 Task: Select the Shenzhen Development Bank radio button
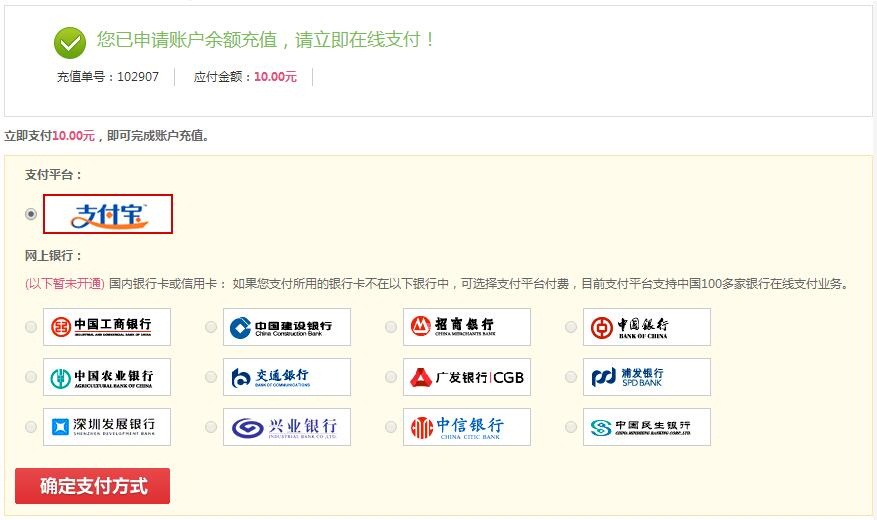click(31, 427)
